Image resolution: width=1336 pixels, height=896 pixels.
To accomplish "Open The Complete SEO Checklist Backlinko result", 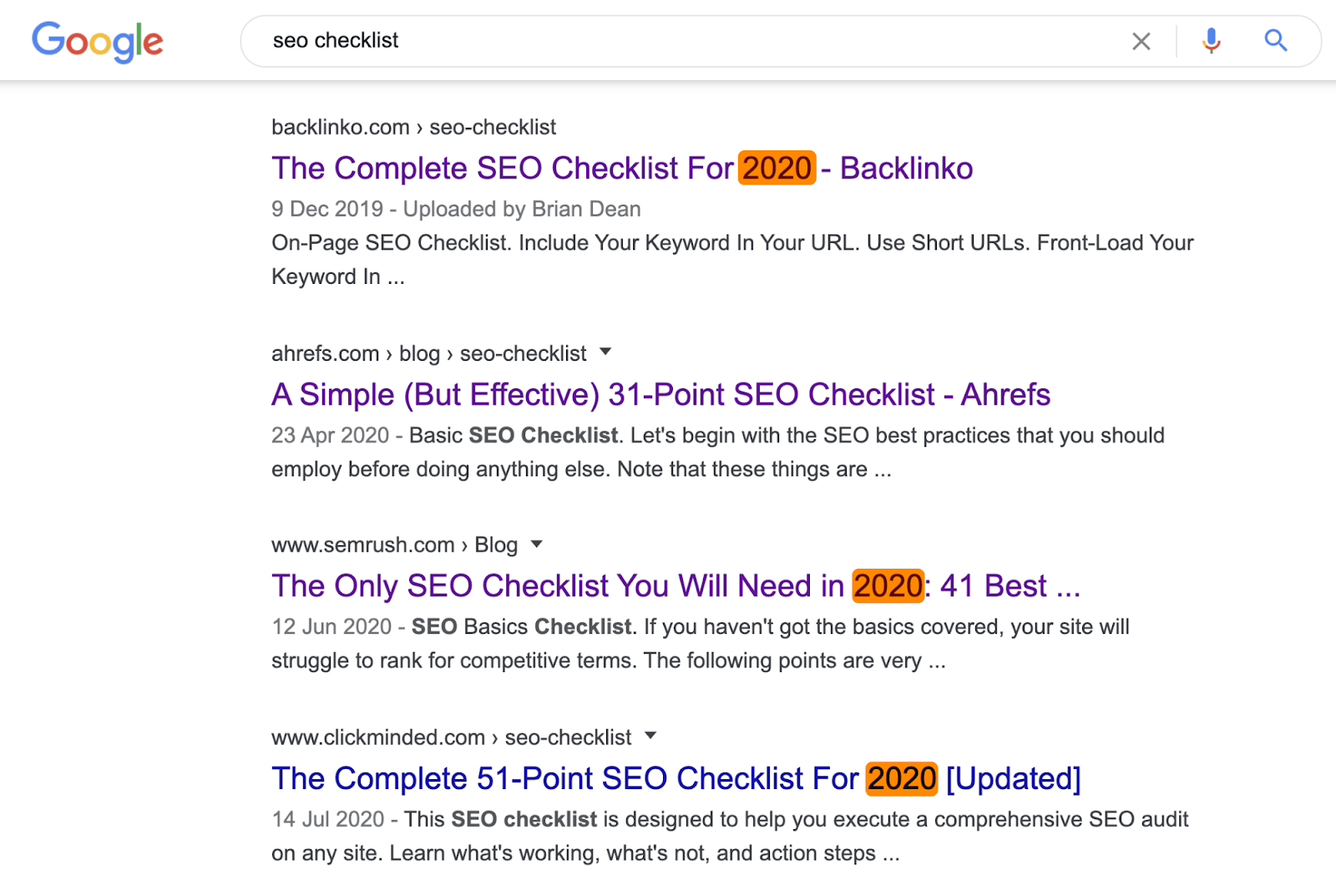I will [622, 169].
